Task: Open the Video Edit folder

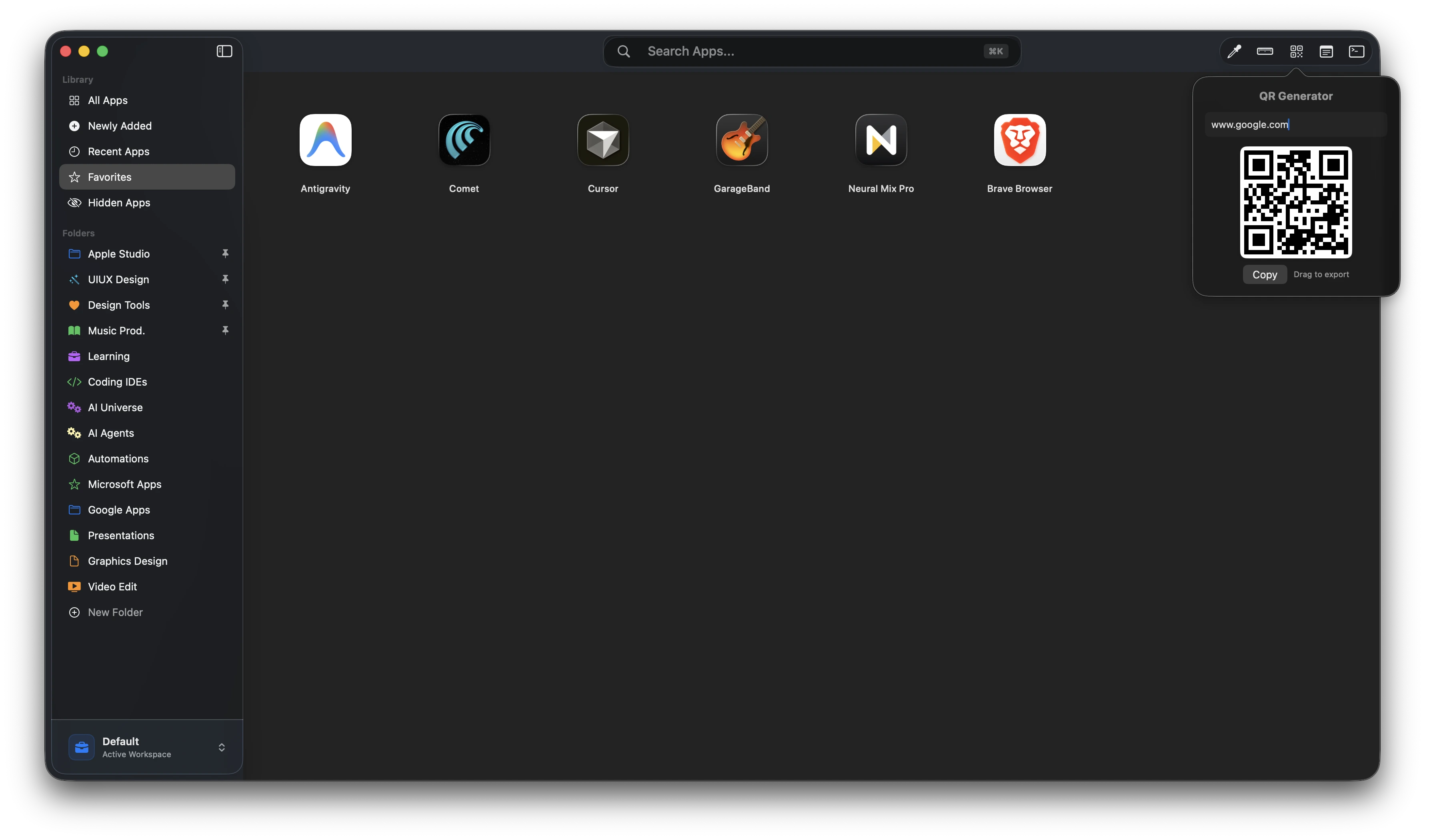Action: point(147,586)
